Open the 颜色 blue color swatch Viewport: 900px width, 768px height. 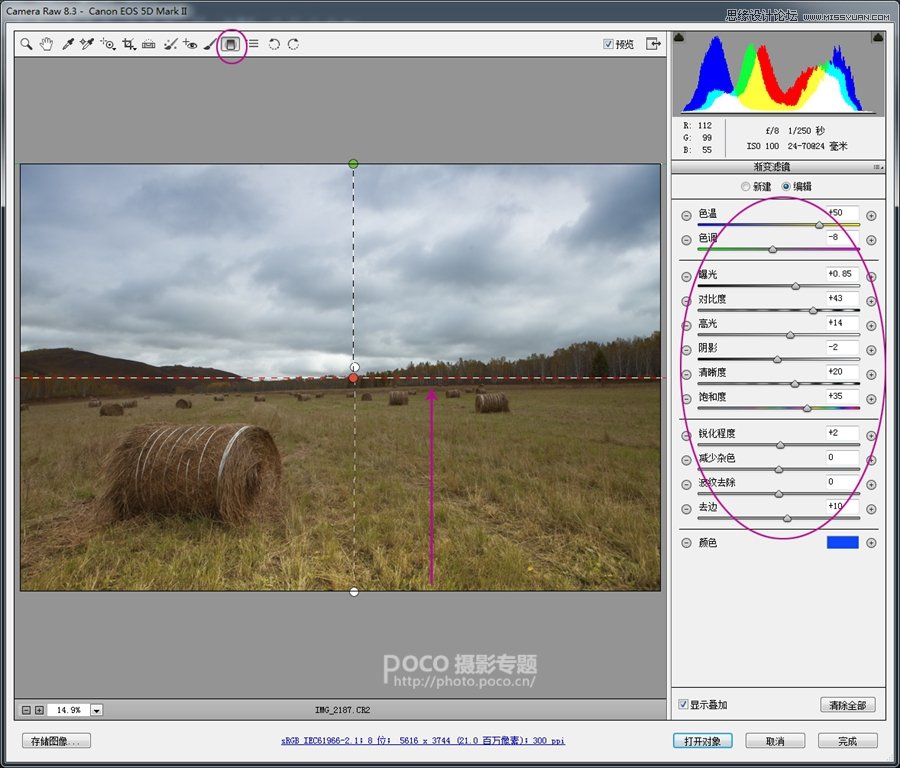(x=842, y=543)
